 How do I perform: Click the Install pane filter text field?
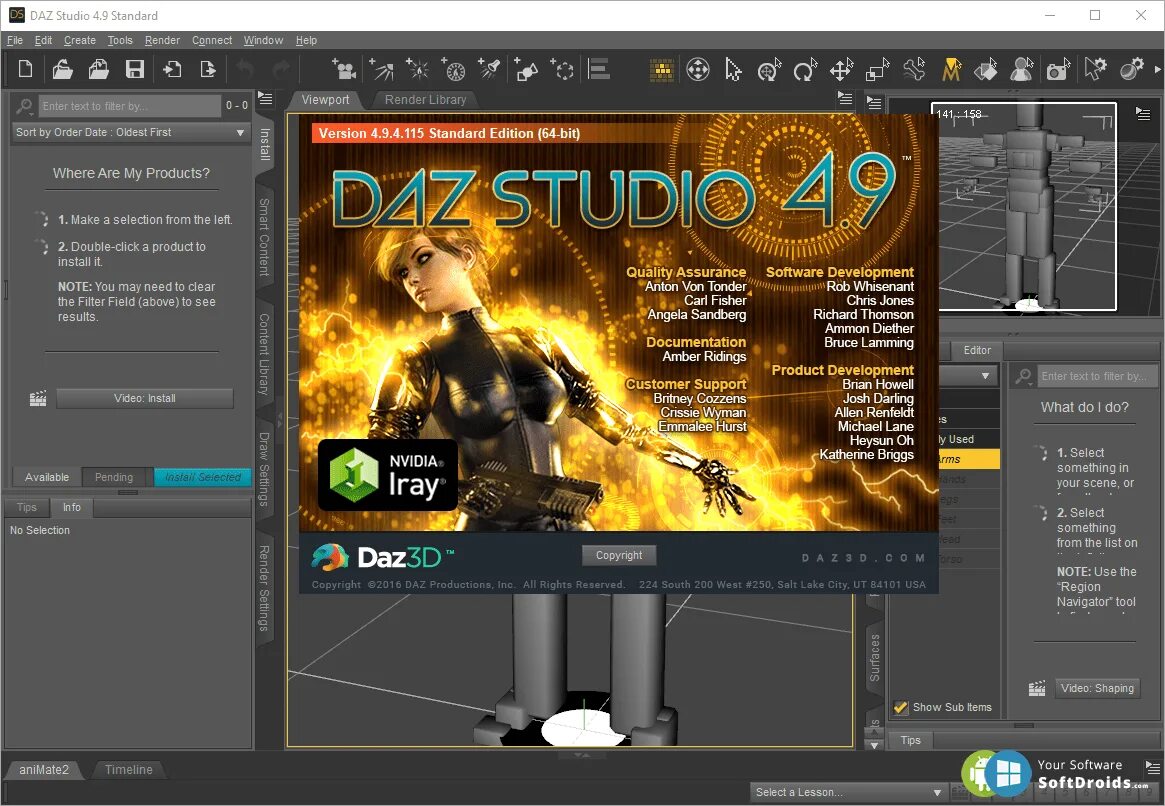130,105
